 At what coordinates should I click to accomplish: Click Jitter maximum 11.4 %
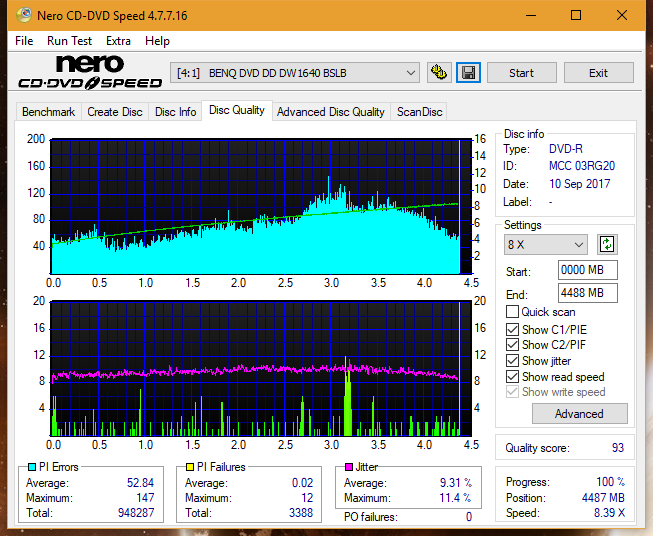tap(456, 498)
